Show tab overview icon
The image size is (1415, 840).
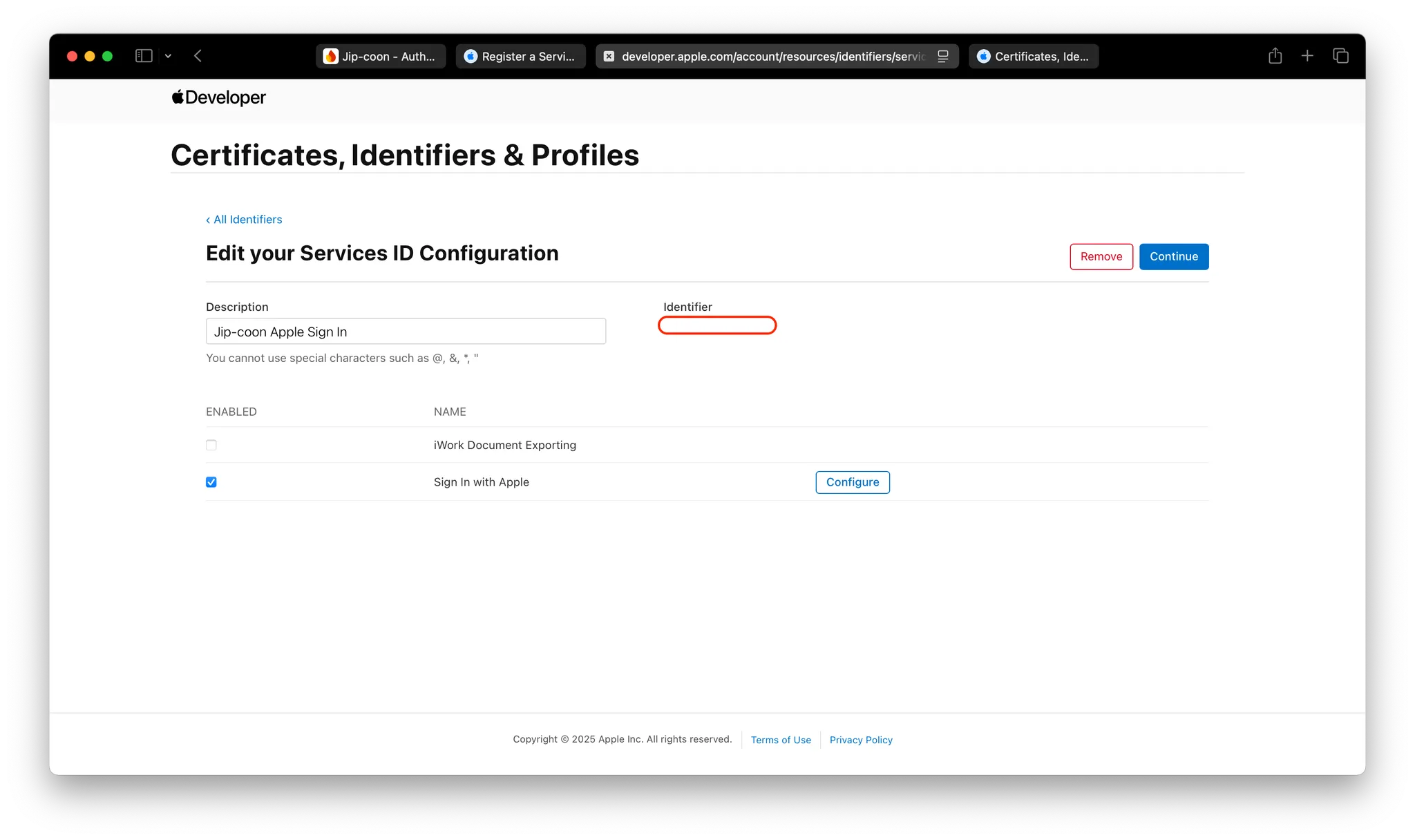1340,56
